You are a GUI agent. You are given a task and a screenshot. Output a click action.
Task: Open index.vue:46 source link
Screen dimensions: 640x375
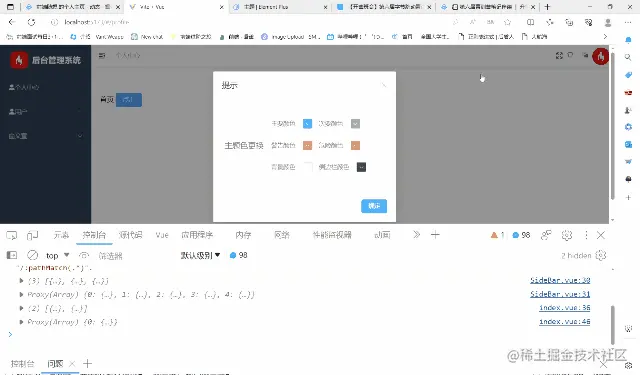(564, 322)
